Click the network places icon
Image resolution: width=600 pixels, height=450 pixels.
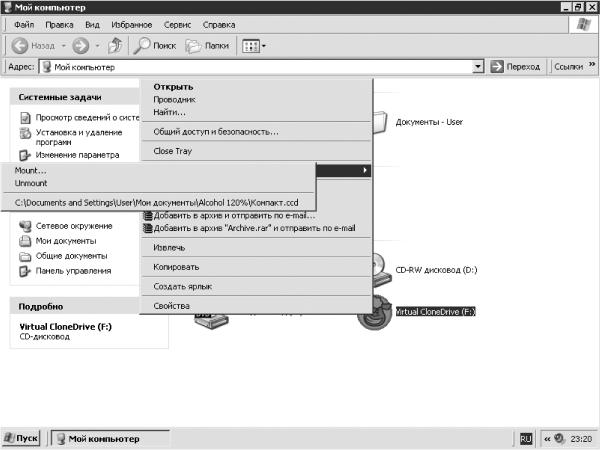(25, 226)
